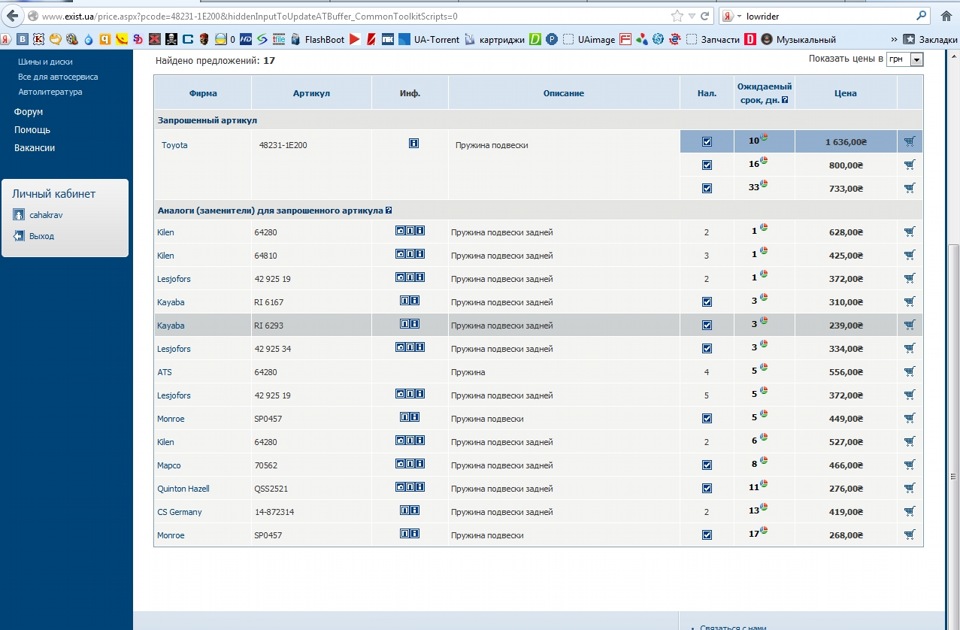
Task: Open Запчасти bookmark
Action: 713,39
